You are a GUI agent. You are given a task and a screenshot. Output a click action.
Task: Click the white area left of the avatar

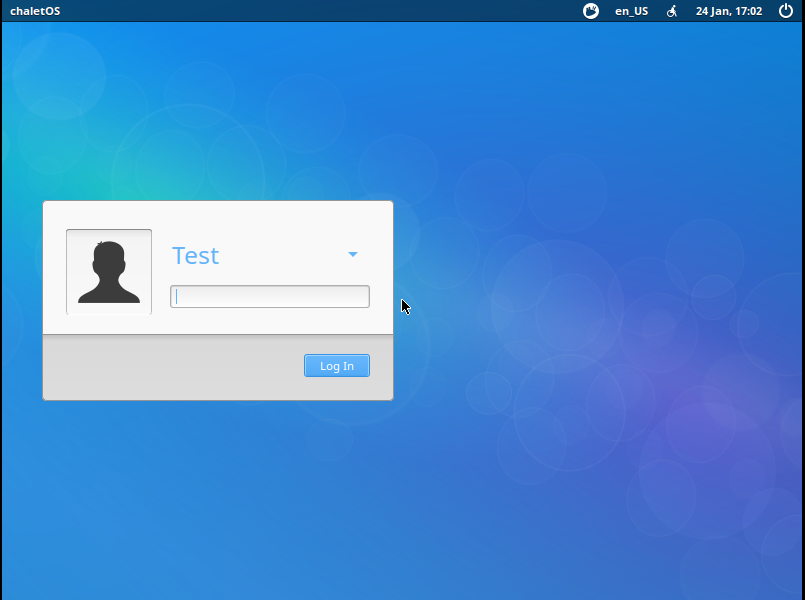coord(54,270)
